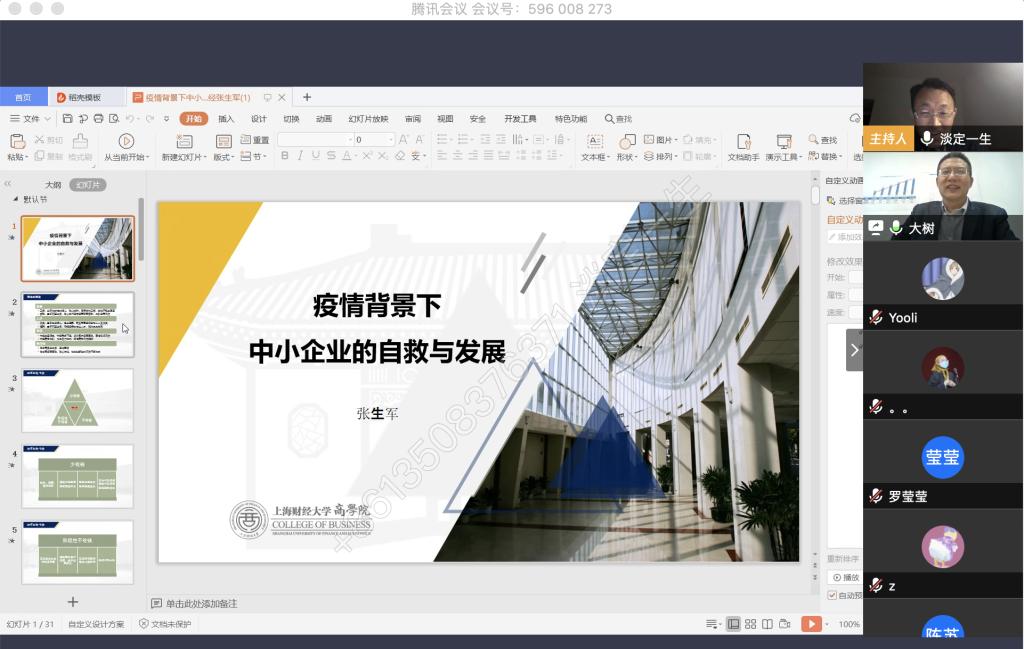This screenshot has width=1024, height=649.
Task: Select slide 3 thumbnail with triangle
Action: coord(78,400)
